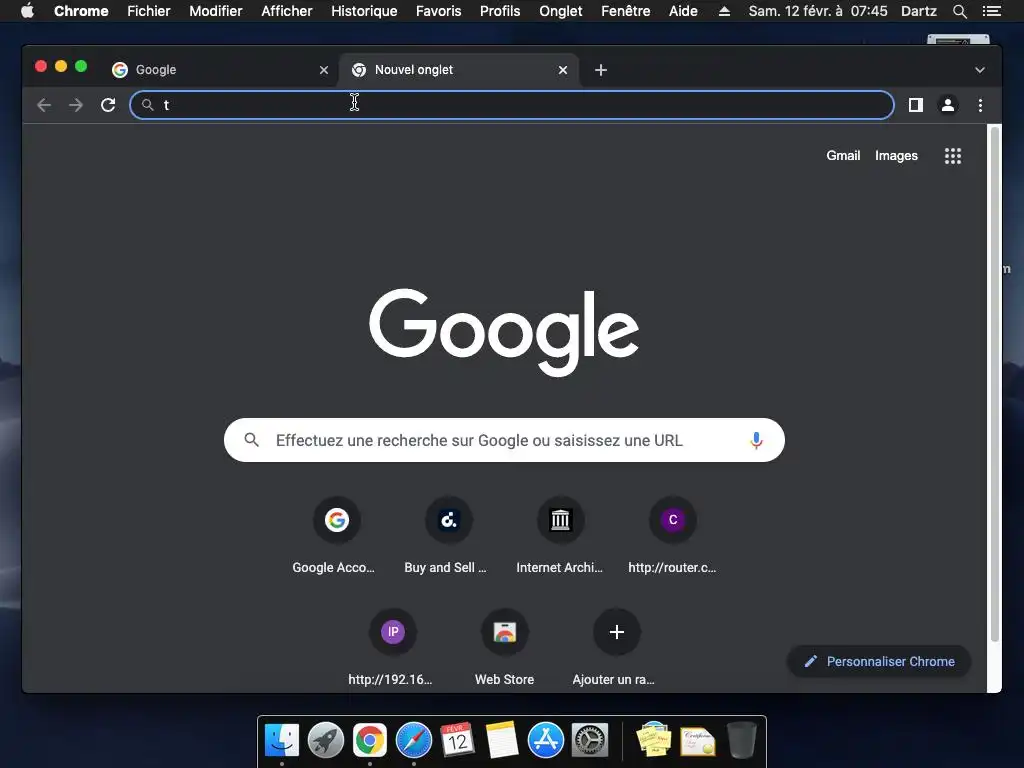This screenshot has width=1024, height=768.
Task: Click the back navigation arrow
Action: (x=44, y=105)
